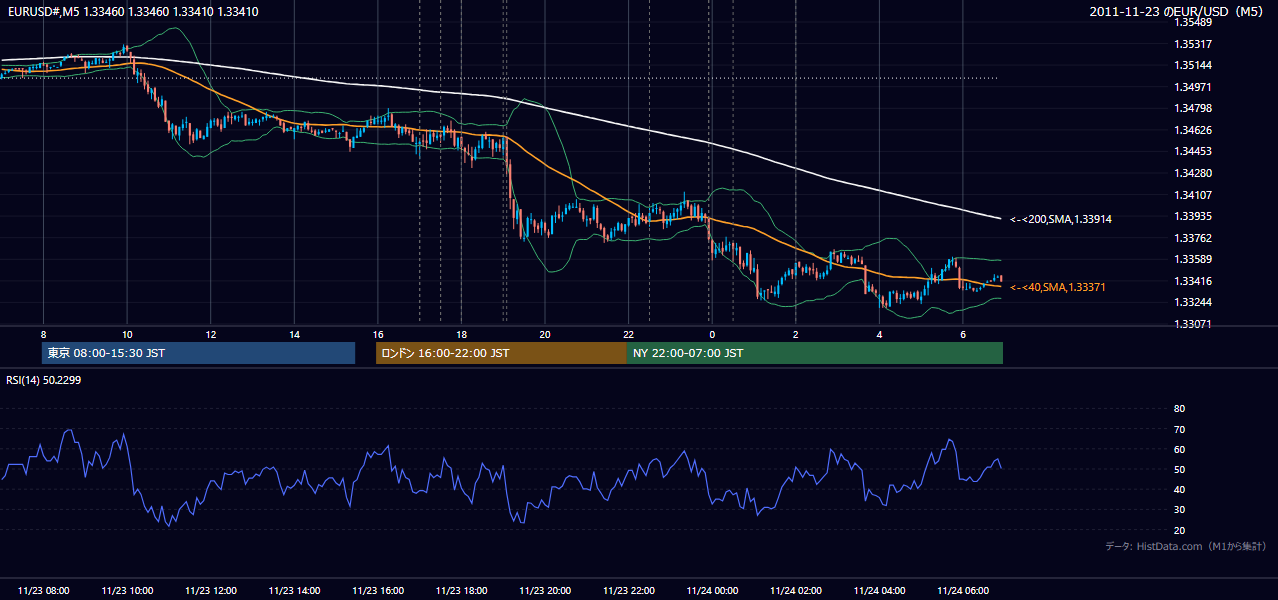This screenshot has height=600, width=1278.
Task: Click the 11/23 20:00 time axis label
Action: click(x=545, y=591)
